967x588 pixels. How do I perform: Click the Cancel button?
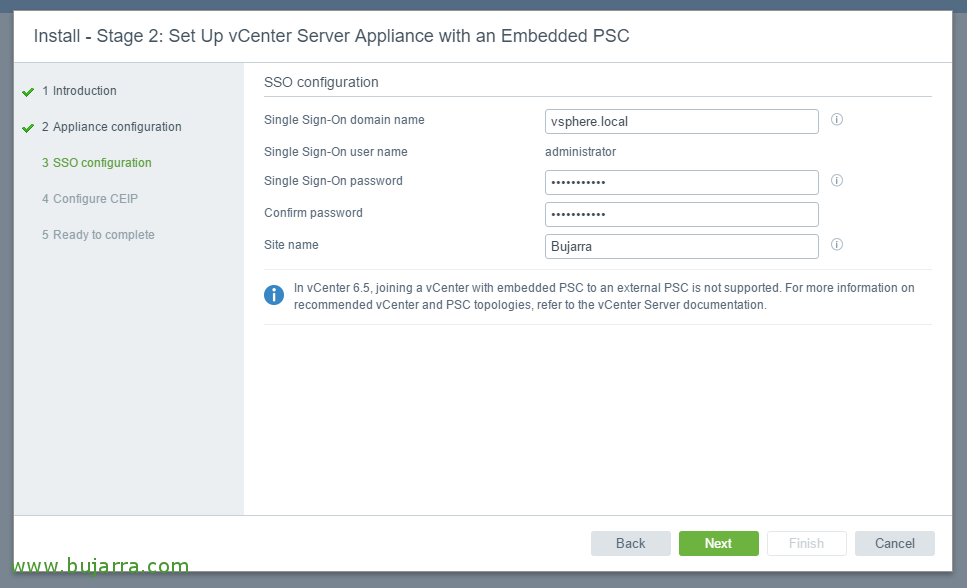click(x=894, y=544)
